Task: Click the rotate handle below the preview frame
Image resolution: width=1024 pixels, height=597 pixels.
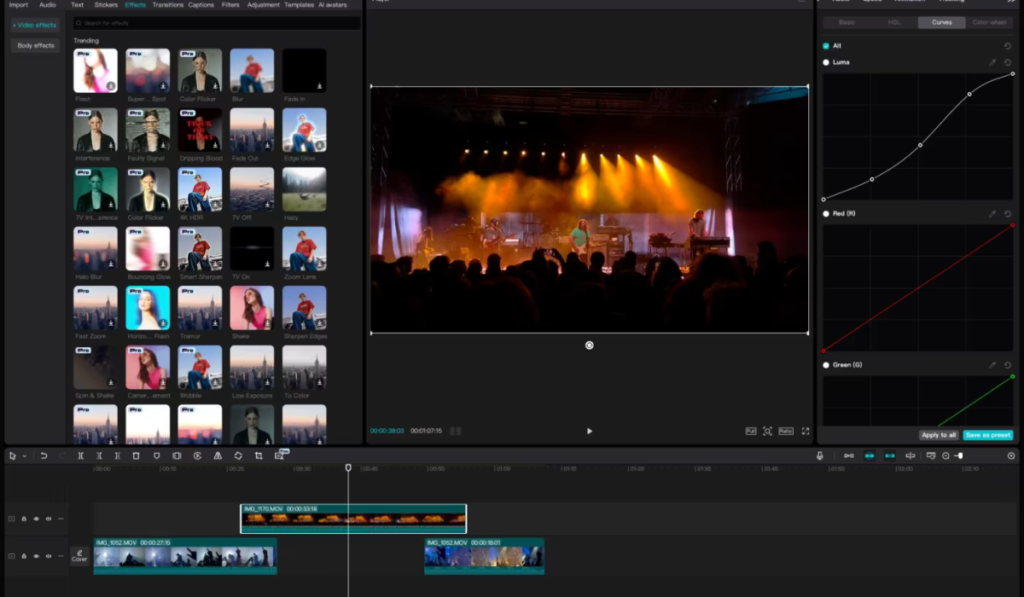Action: tap(589, 345)
